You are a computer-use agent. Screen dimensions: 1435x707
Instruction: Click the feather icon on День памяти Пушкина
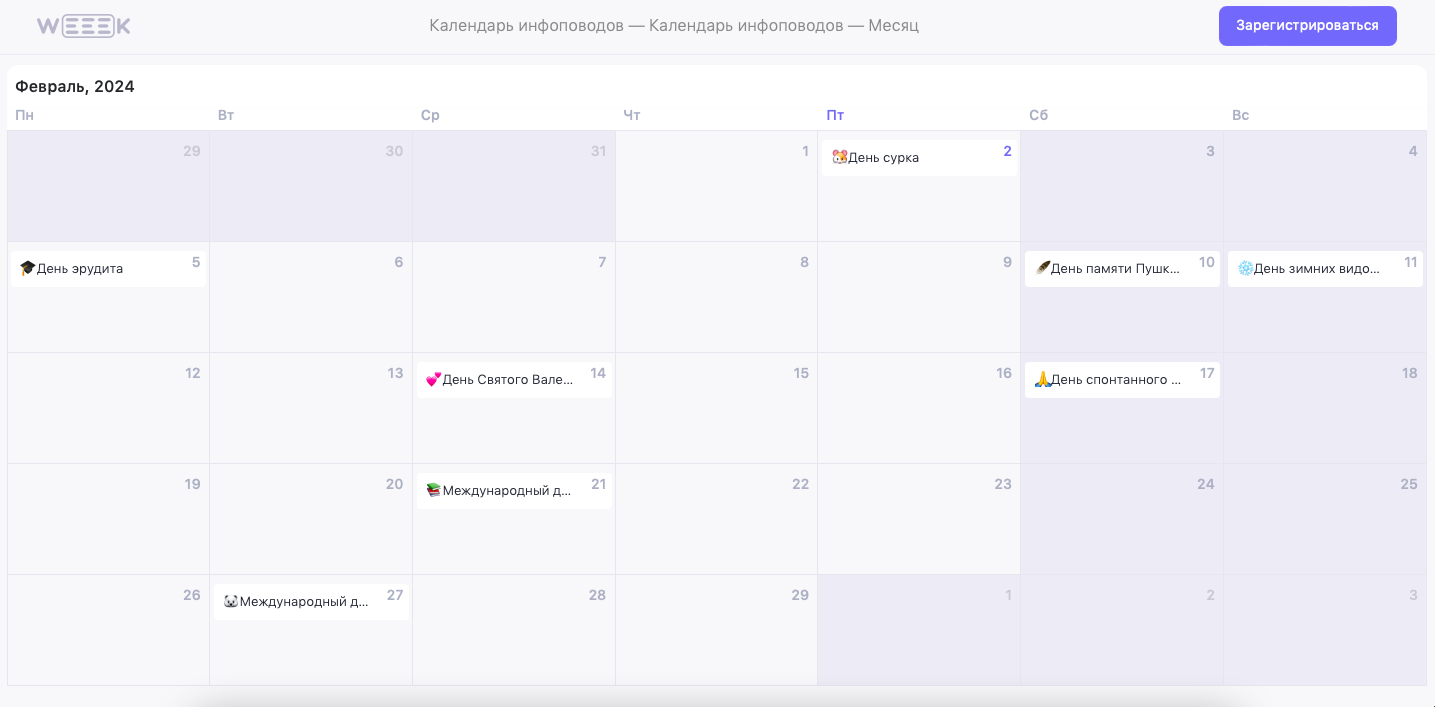pos(1042,269)
